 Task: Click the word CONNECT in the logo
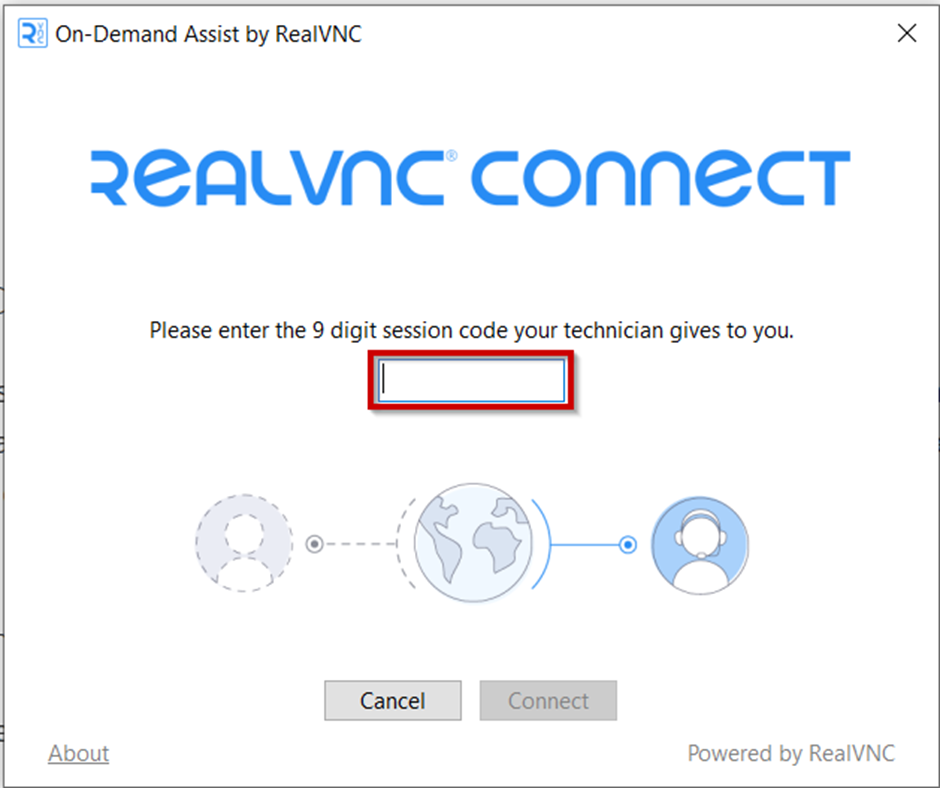[661, 178]
